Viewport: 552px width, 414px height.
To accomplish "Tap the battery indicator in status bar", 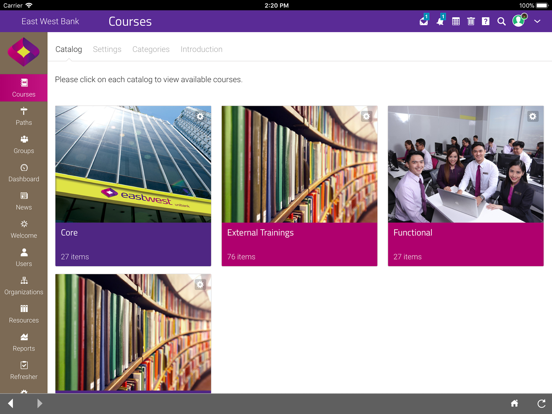I will 542,5.
